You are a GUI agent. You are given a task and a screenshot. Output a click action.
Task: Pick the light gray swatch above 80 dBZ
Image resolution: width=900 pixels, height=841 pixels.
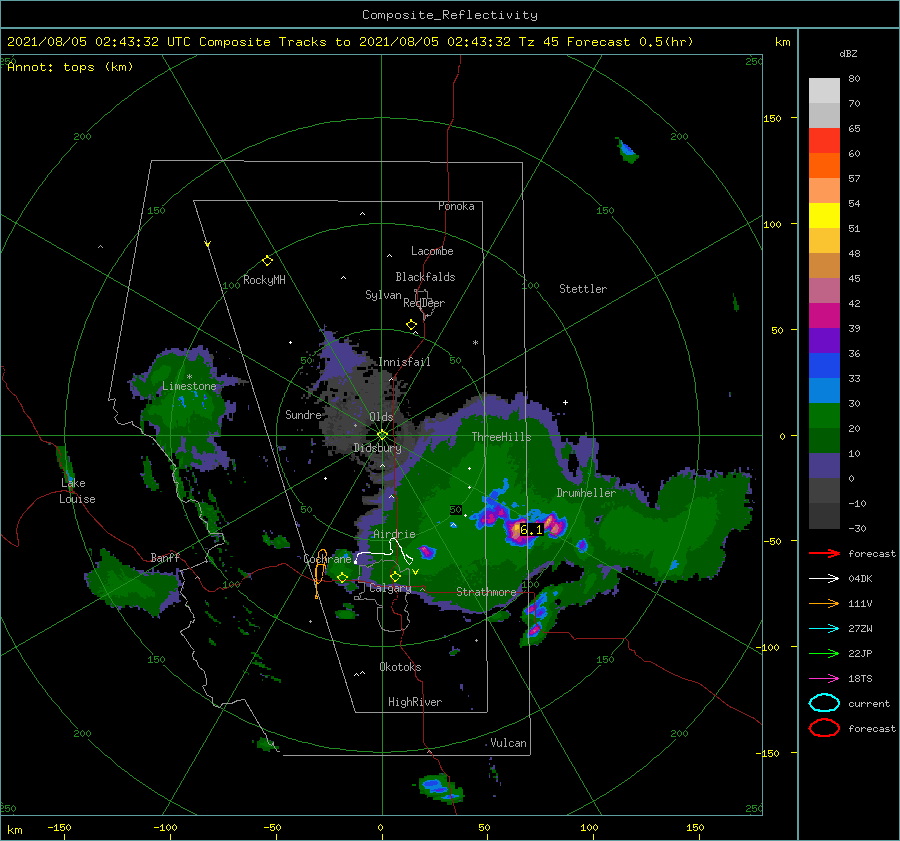tap(824, 91)
